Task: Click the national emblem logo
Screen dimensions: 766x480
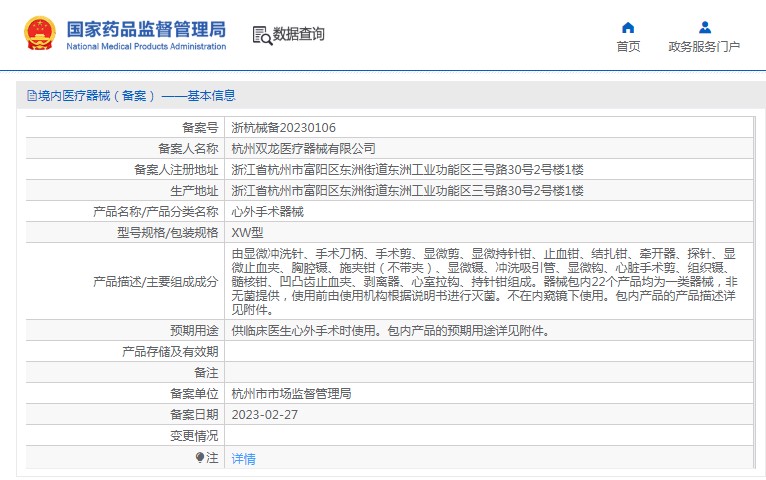Action: [40, 33]
